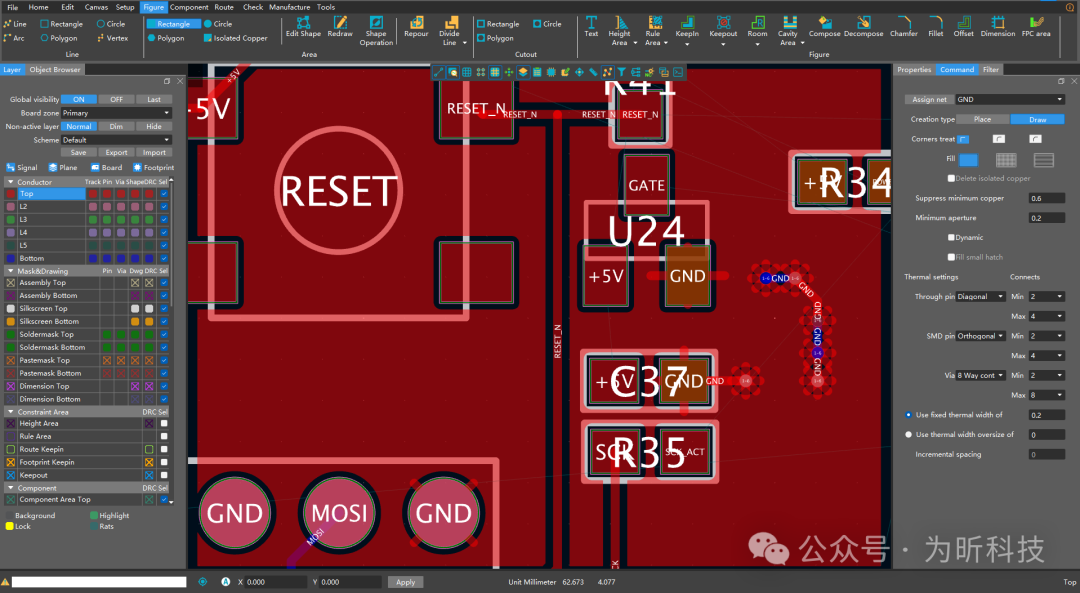The image size is (1080, 593).
Task: Select the Edit Shape tool
Action: [303, 24]
